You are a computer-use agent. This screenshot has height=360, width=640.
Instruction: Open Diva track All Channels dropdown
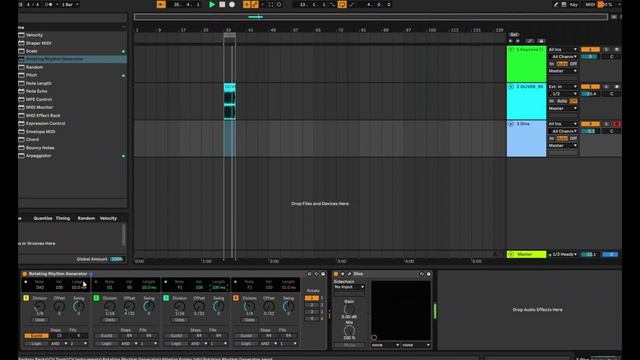(563, 131)
